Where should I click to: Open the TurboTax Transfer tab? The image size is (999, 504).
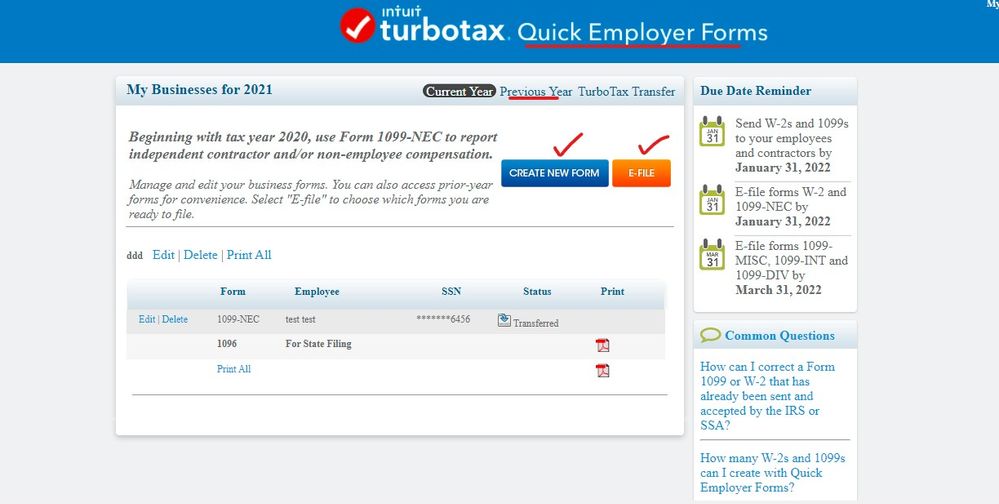pos(626,91)
